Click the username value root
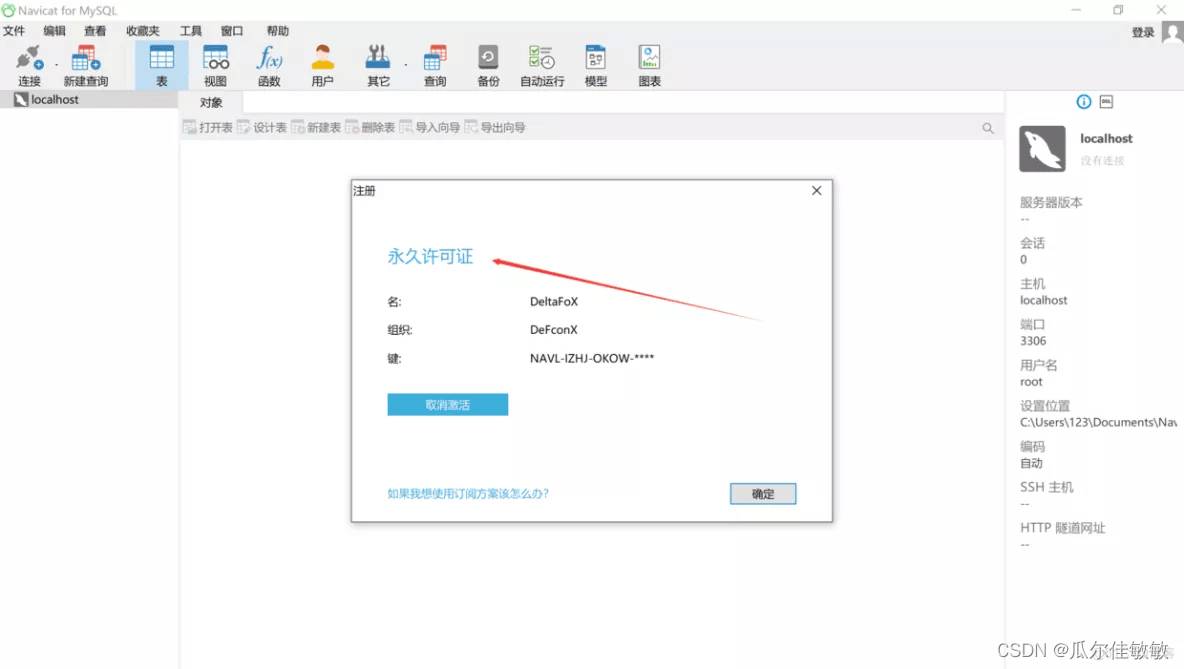Image resolution: width=1184 pixels, height=669 pixels. (x=1031, y=382)
